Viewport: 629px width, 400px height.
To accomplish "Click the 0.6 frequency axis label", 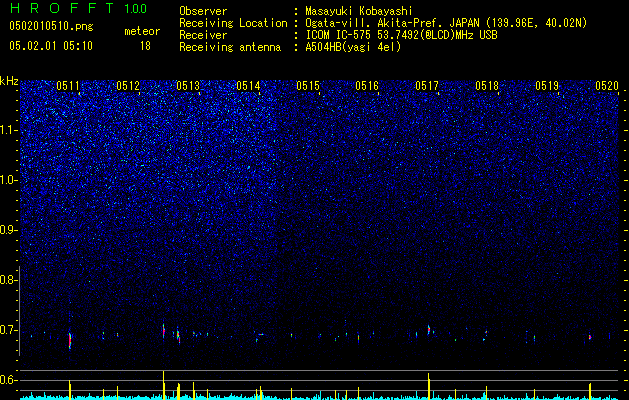I will (8, 380).
